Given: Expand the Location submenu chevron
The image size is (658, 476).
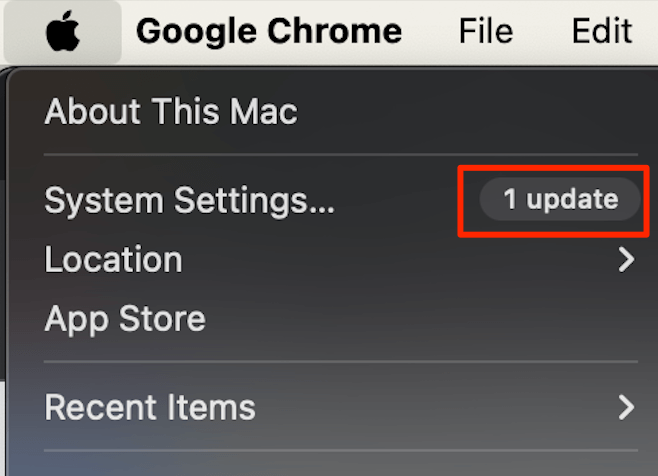Looking at the screenshot, I should pyautogui.click(x=626, y=260).
